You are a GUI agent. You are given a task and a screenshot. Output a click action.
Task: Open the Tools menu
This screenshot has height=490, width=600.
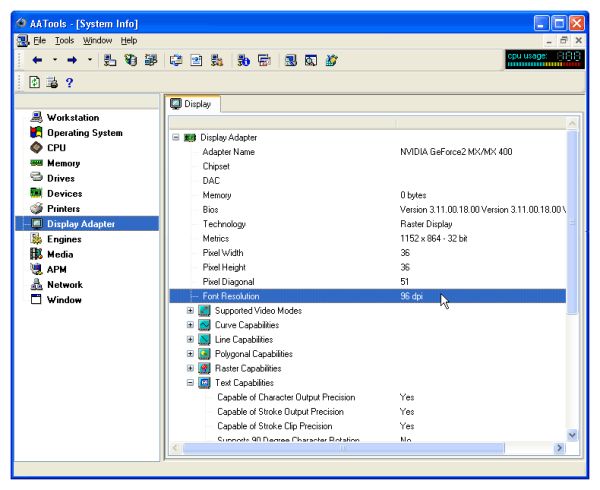coord(64,40)
